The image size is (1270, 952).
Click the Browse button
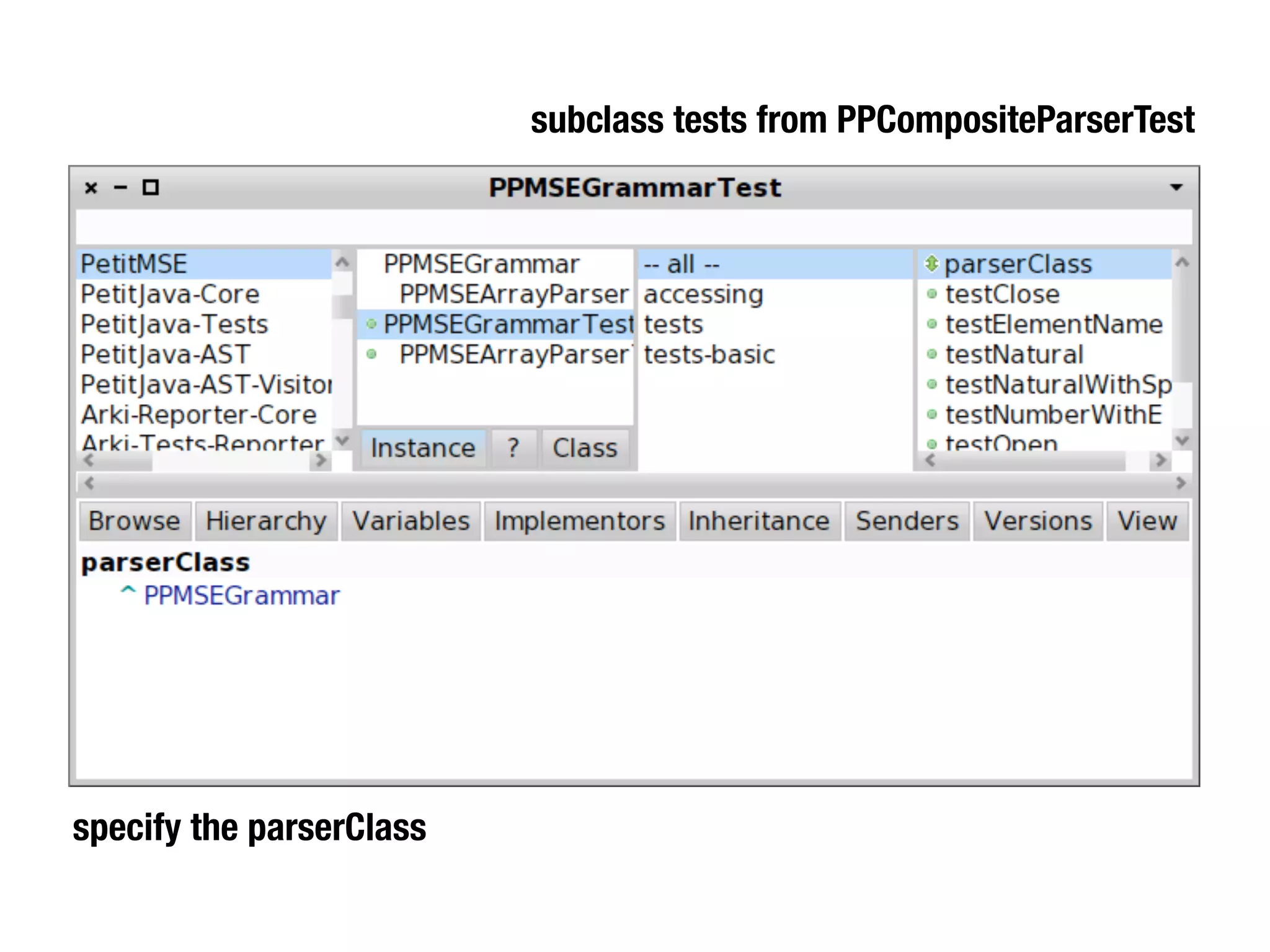(x=135, y=521)
